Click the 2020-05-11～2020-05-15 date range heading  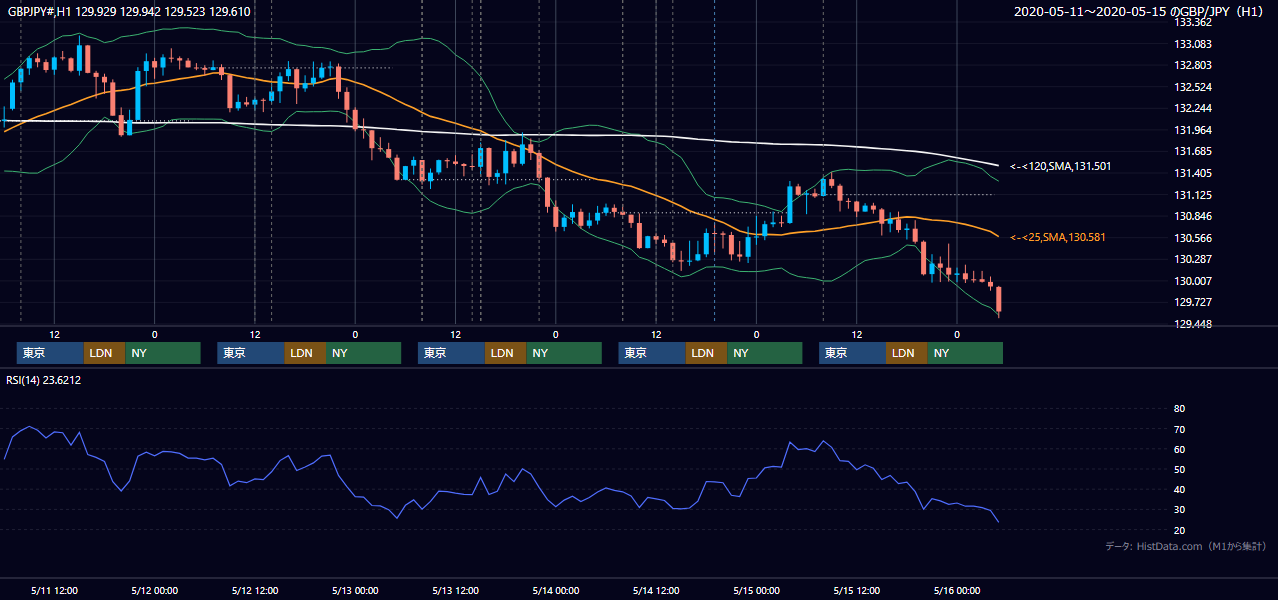[1140, 12]
